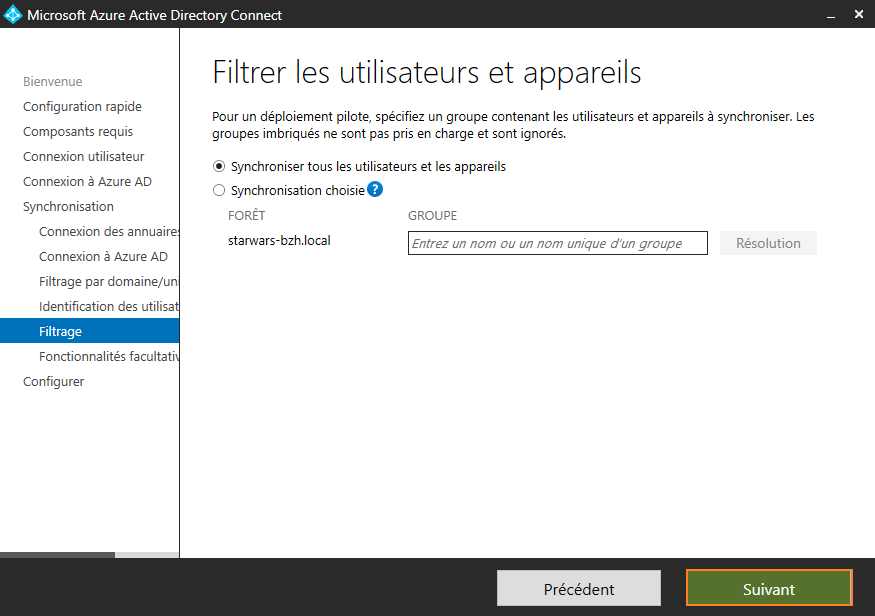Go to the Configurer step

(53, 382)
